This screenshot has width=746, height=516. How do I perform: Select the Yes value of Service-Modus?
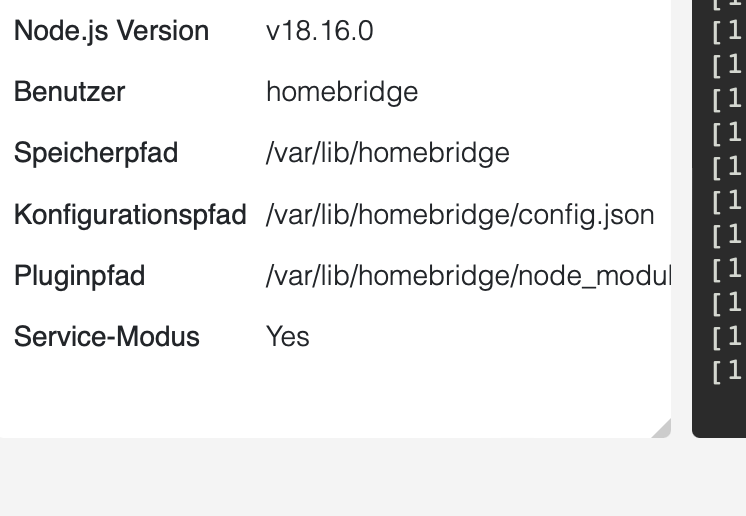pyautogui.click(x=287, y=337)
